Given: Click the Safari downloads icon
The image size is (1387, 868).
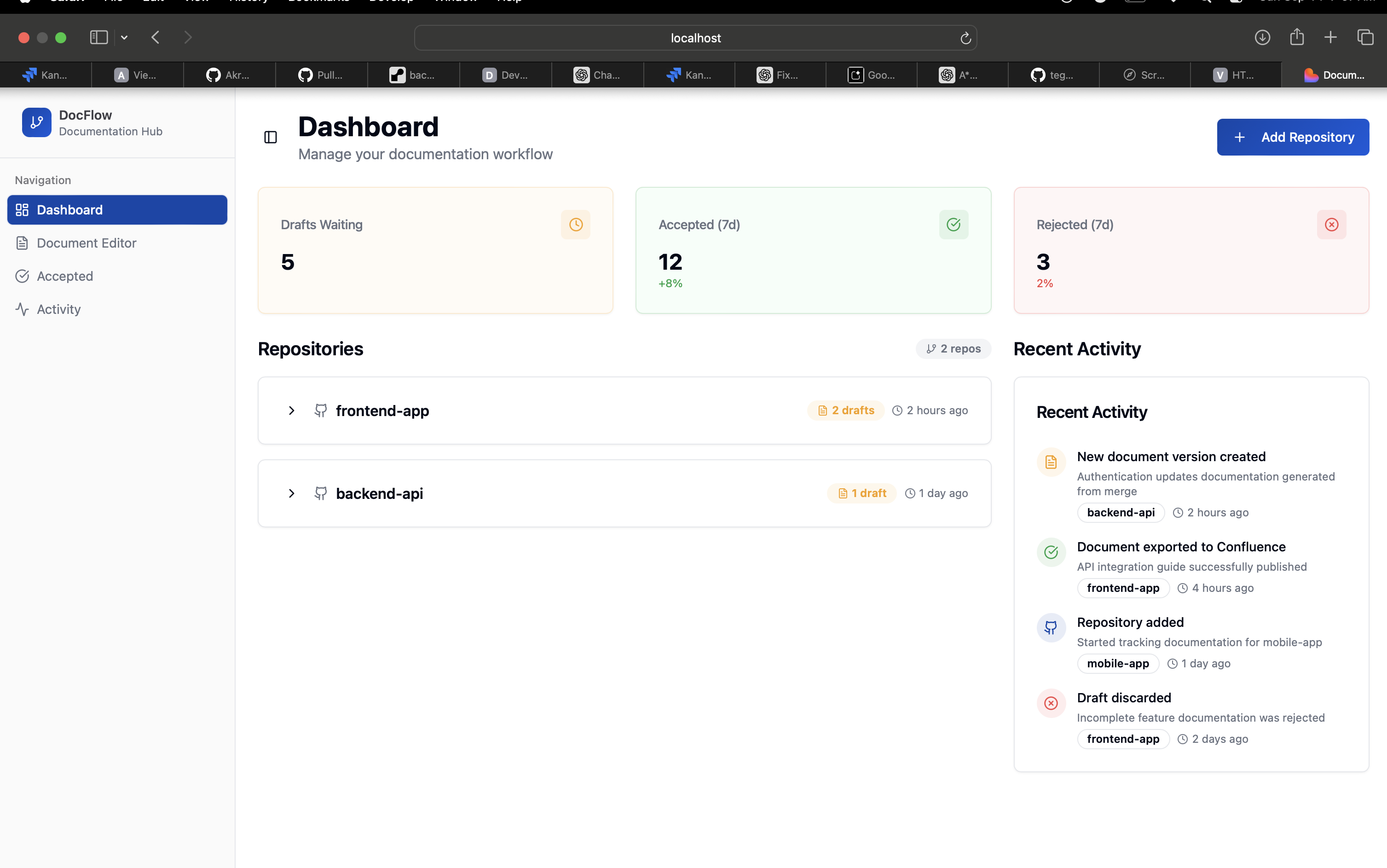Looking at the screenshot, I should click(x=1262, y=38).
